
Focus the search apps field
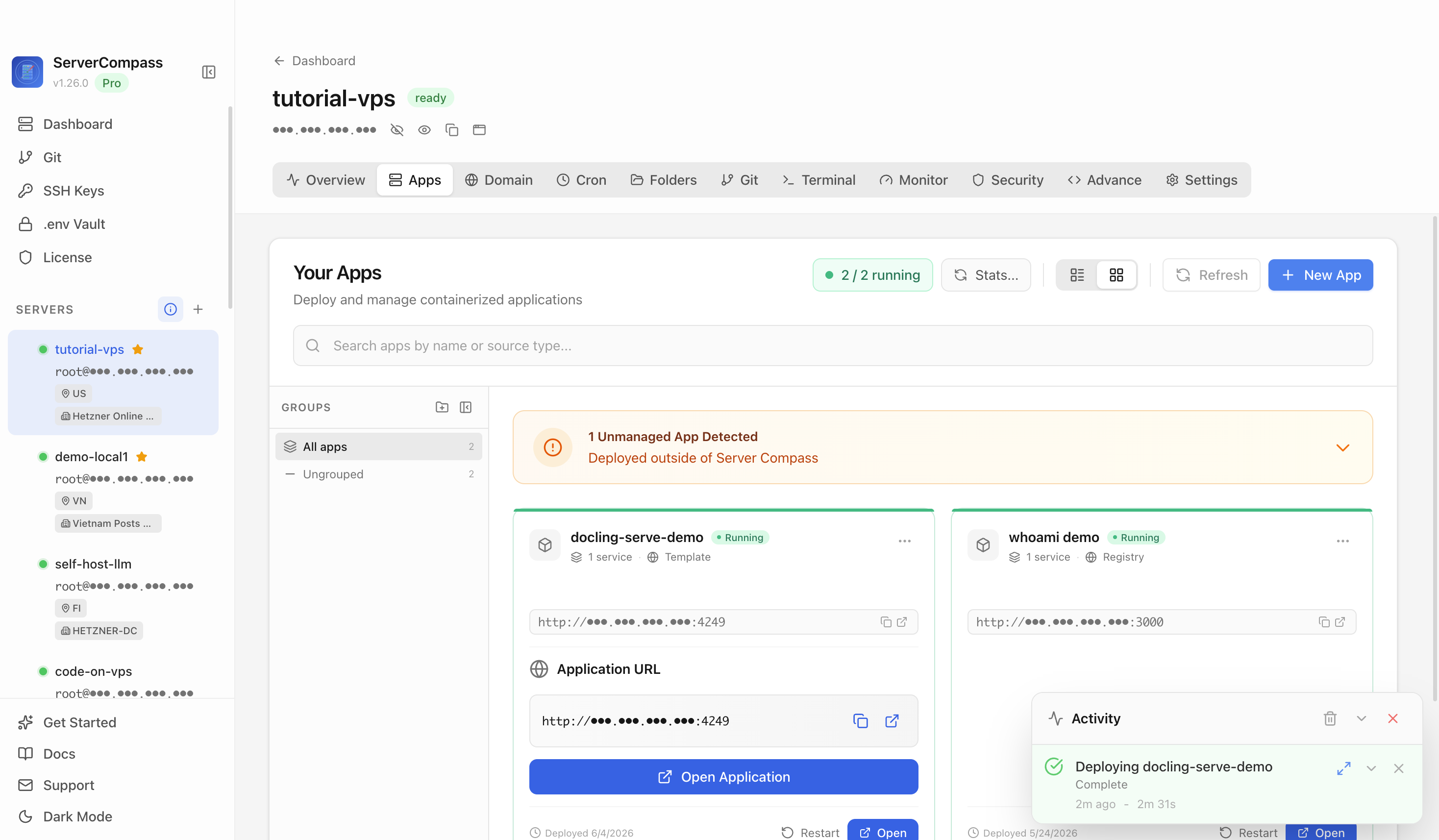[833, 346]
